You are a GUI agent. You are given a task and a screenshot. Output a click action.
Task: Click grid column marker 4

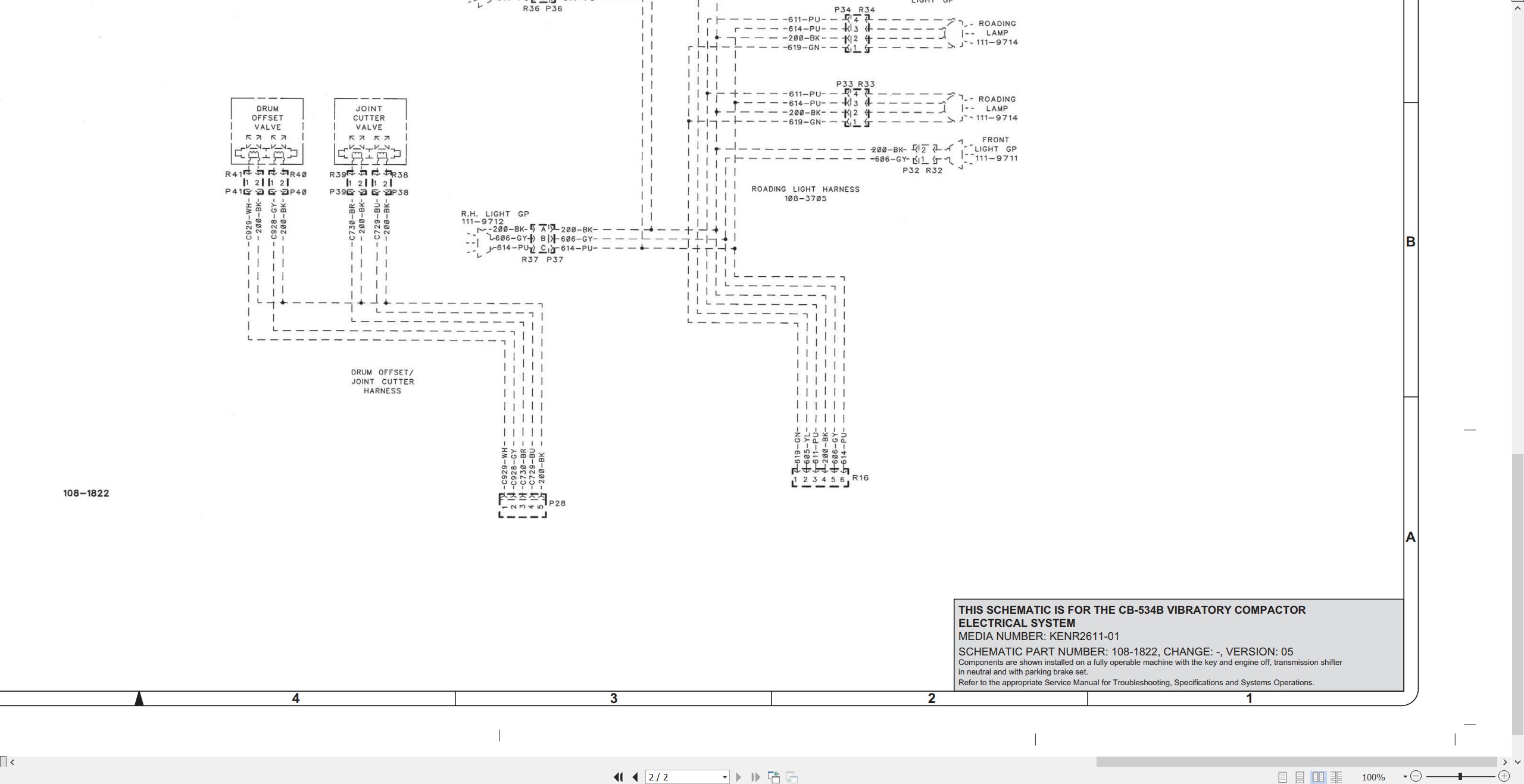pos(296,698)
